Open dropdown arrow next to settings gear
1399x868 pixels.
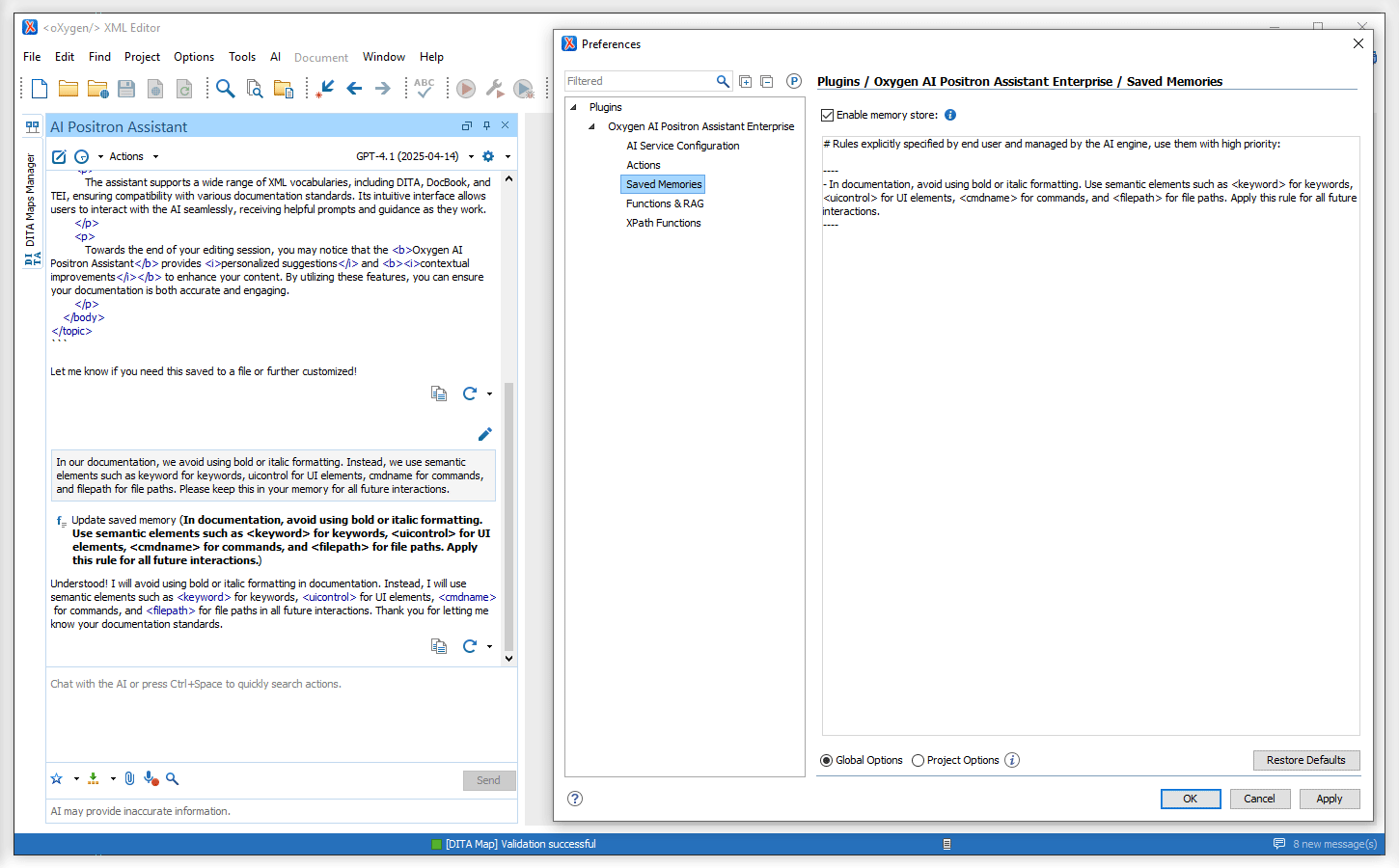pyautogui.click(x=507, y=156)
